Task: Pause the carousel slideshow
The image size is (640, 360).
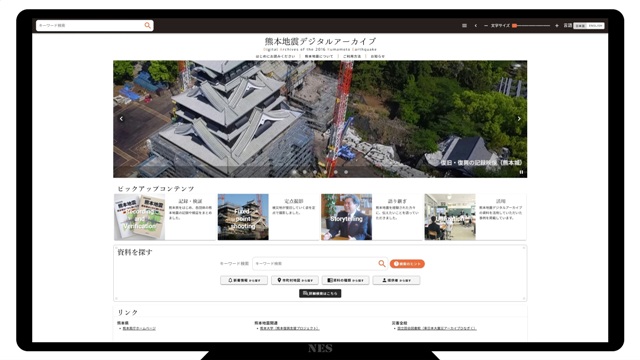Action: 521,172
